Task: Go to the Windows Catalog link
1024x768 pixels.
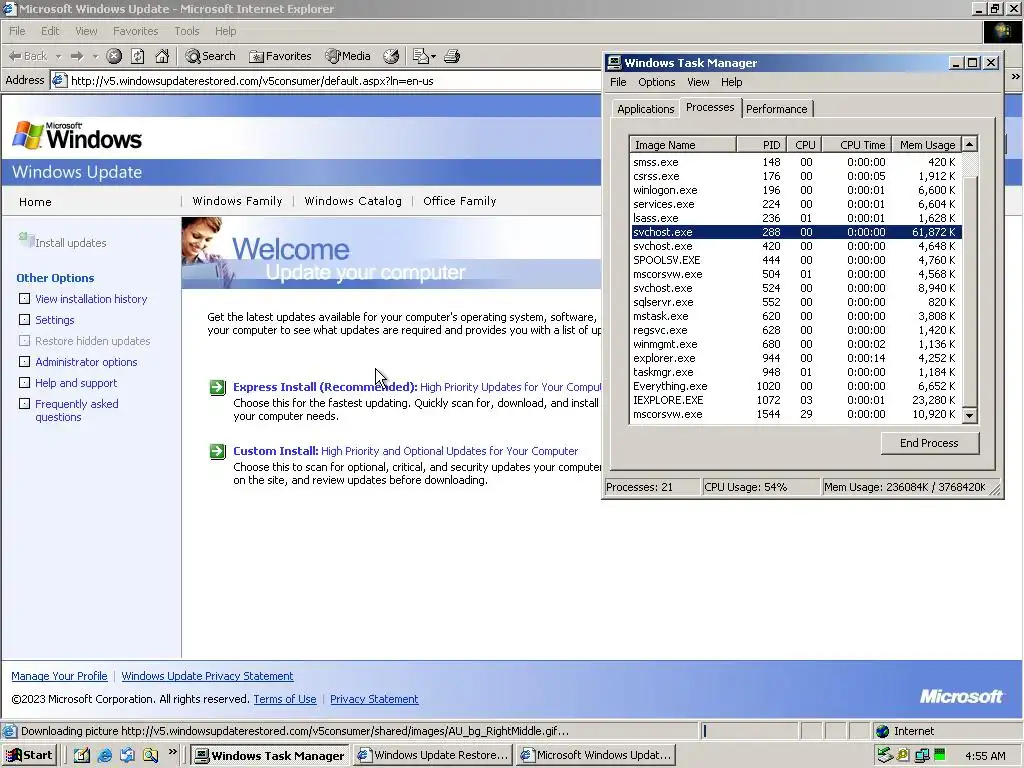Action: (353, 201)
